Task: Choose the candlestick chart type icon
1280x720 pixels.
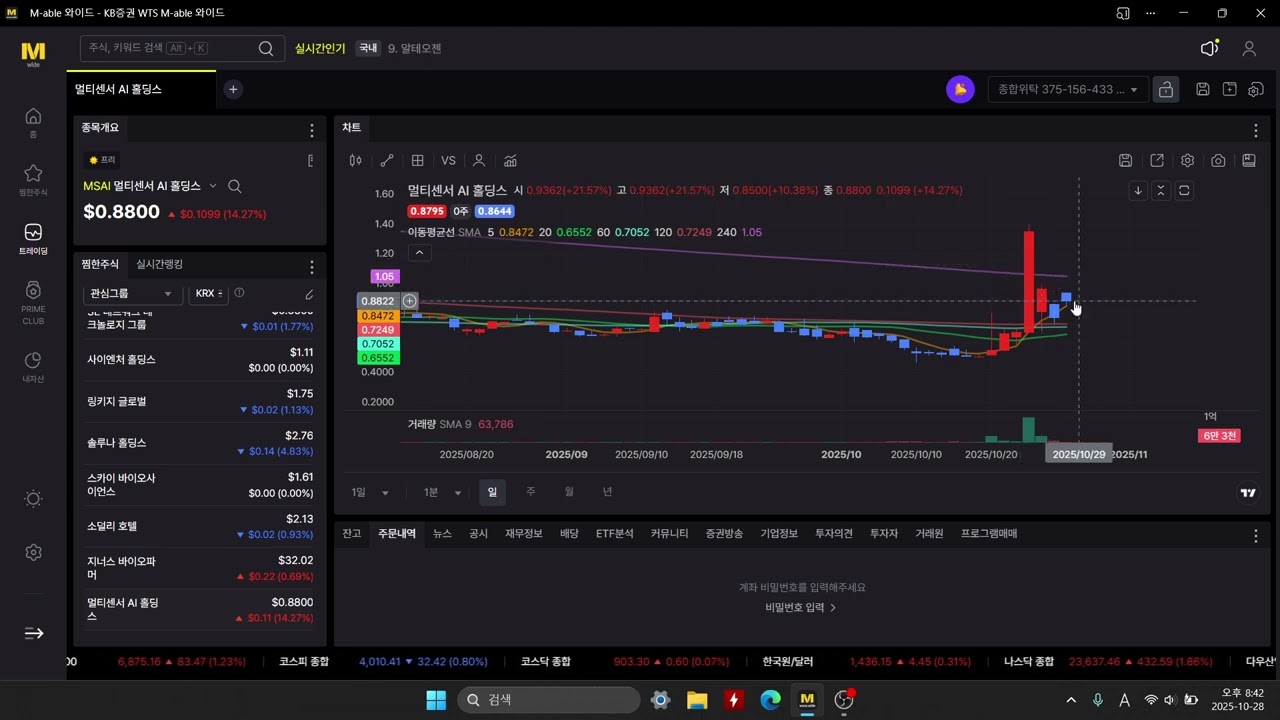Action: click(355, 160)
